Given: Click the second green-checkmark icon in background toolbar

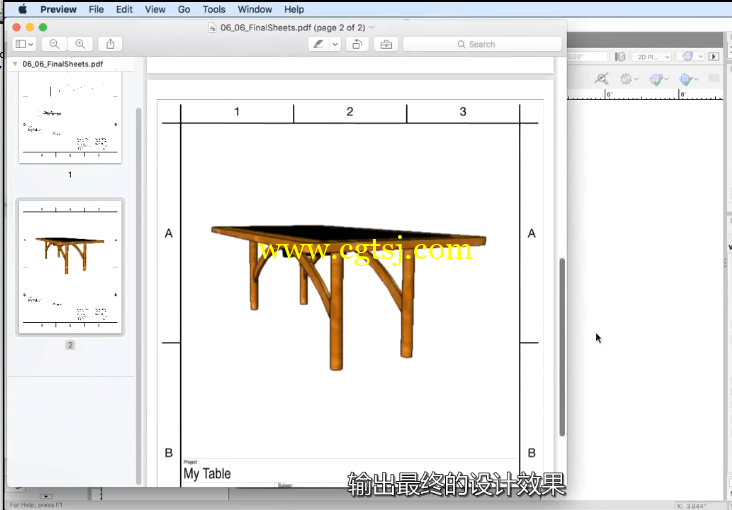Looking at the screenshot, I should tap(686, 79).
